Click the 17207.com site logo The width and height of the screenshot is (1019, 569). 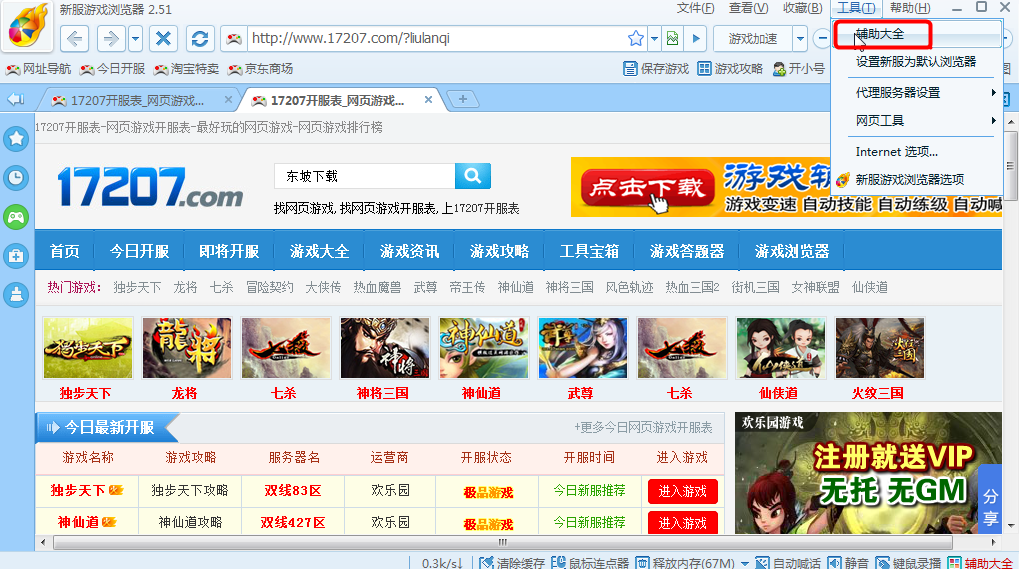click(150, 186)
